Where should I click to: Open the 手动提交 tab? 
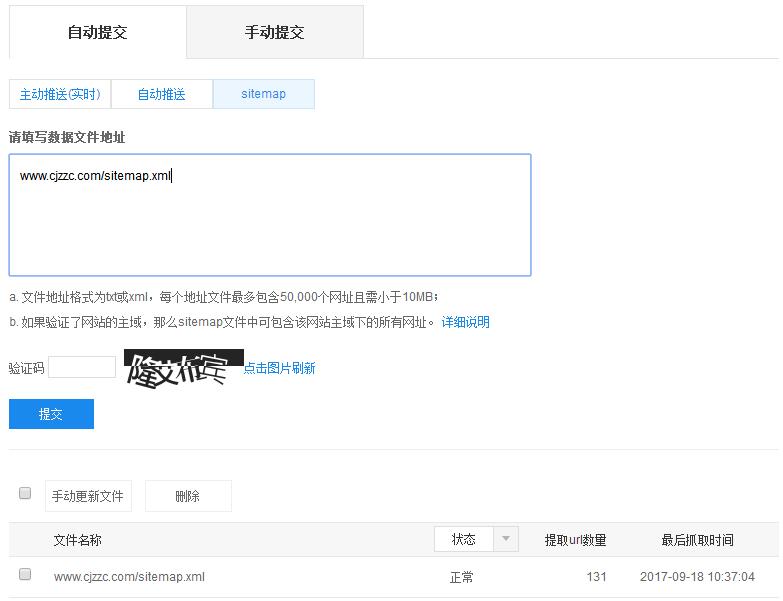pyautogui.click(x=274, y=32)
